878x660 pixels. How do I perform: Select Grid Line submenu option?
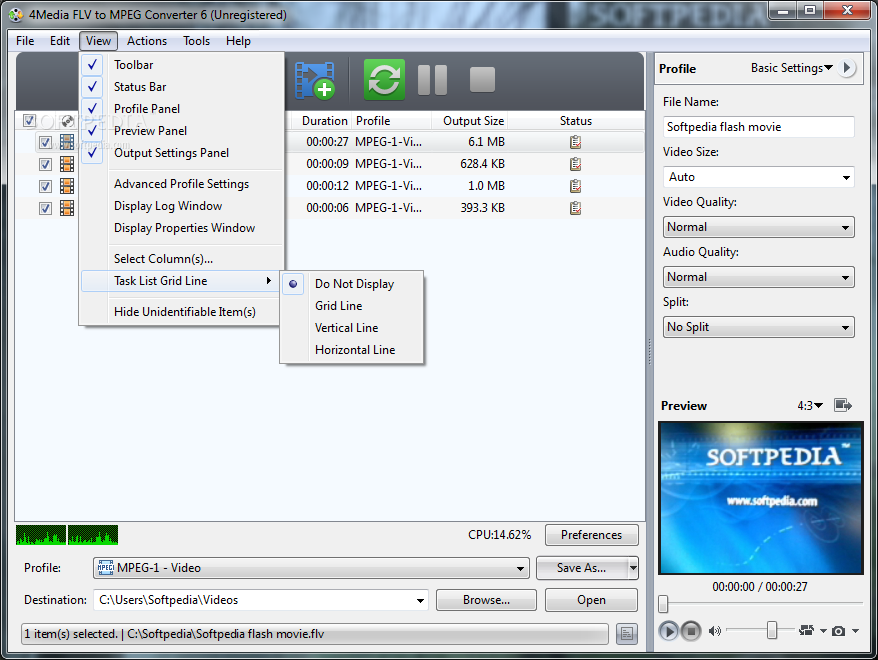(x=352, y=306)
